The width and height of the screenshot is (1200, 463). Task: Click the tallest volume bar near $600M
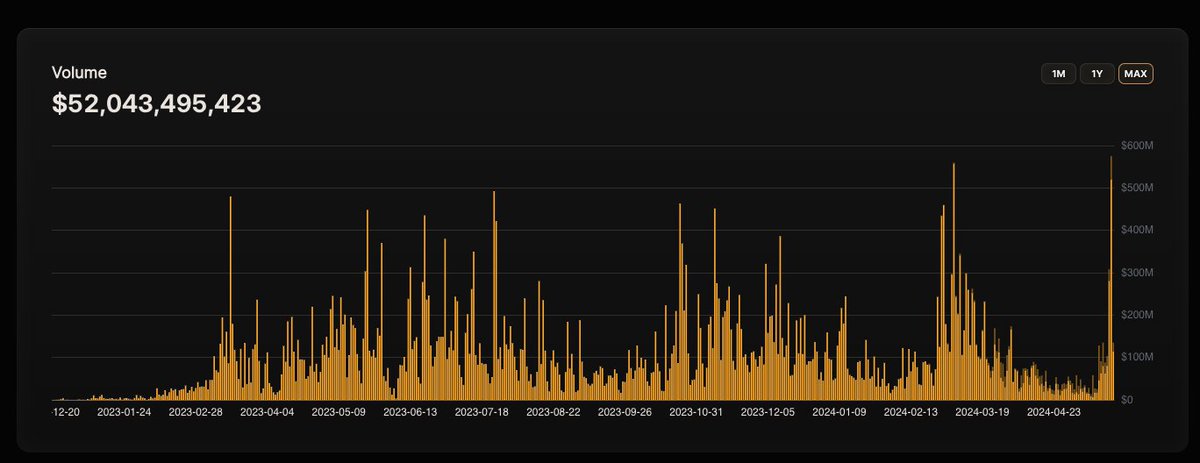click(1111, 278)
